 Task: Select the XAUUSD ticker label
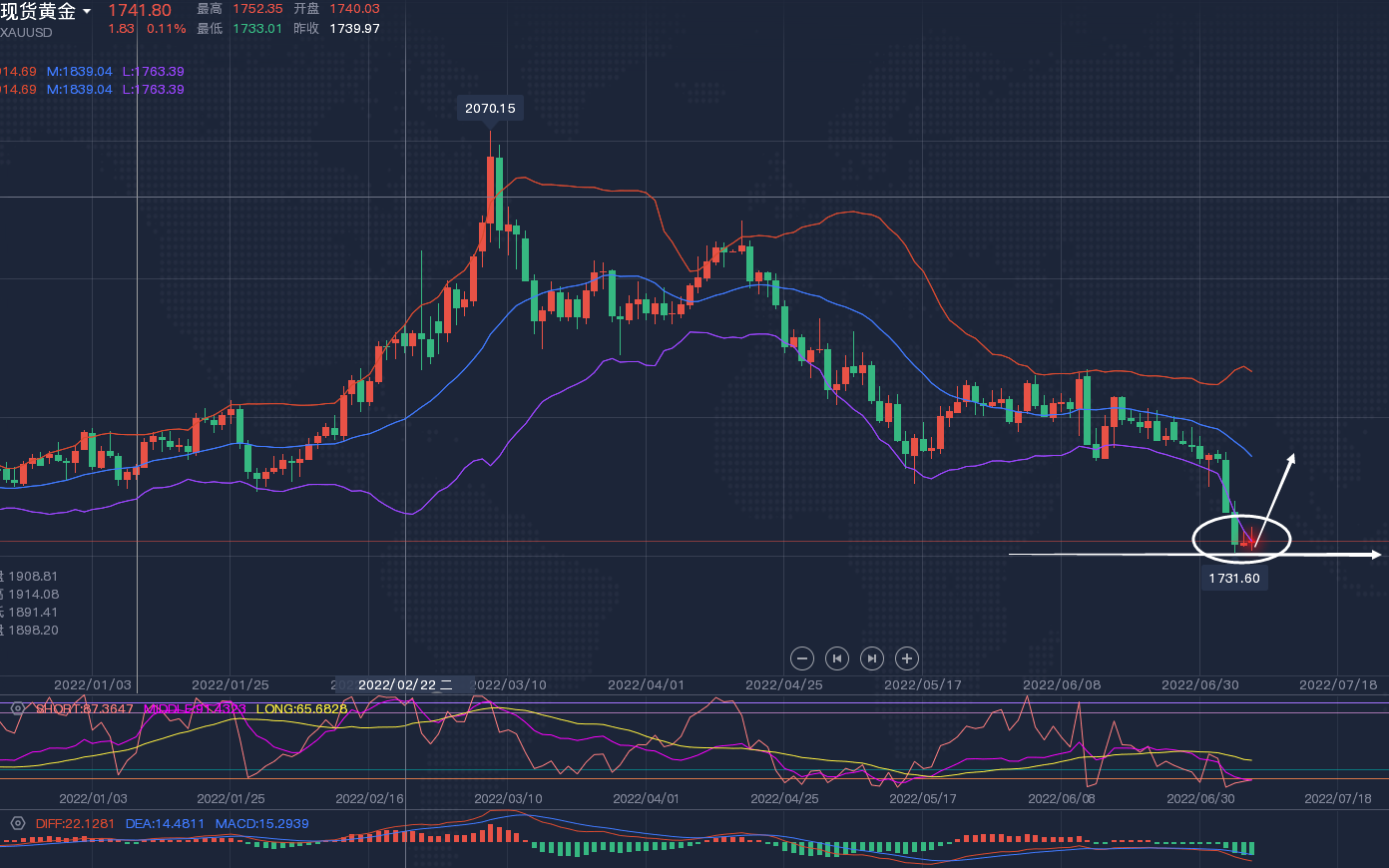tap(27, 32)
